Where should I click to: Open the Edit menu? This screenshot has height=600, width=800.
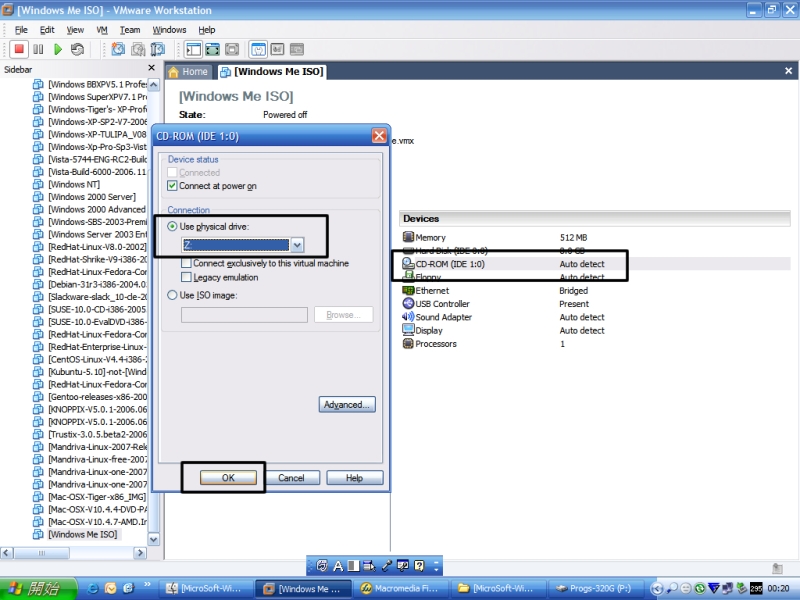click(47, 30)
